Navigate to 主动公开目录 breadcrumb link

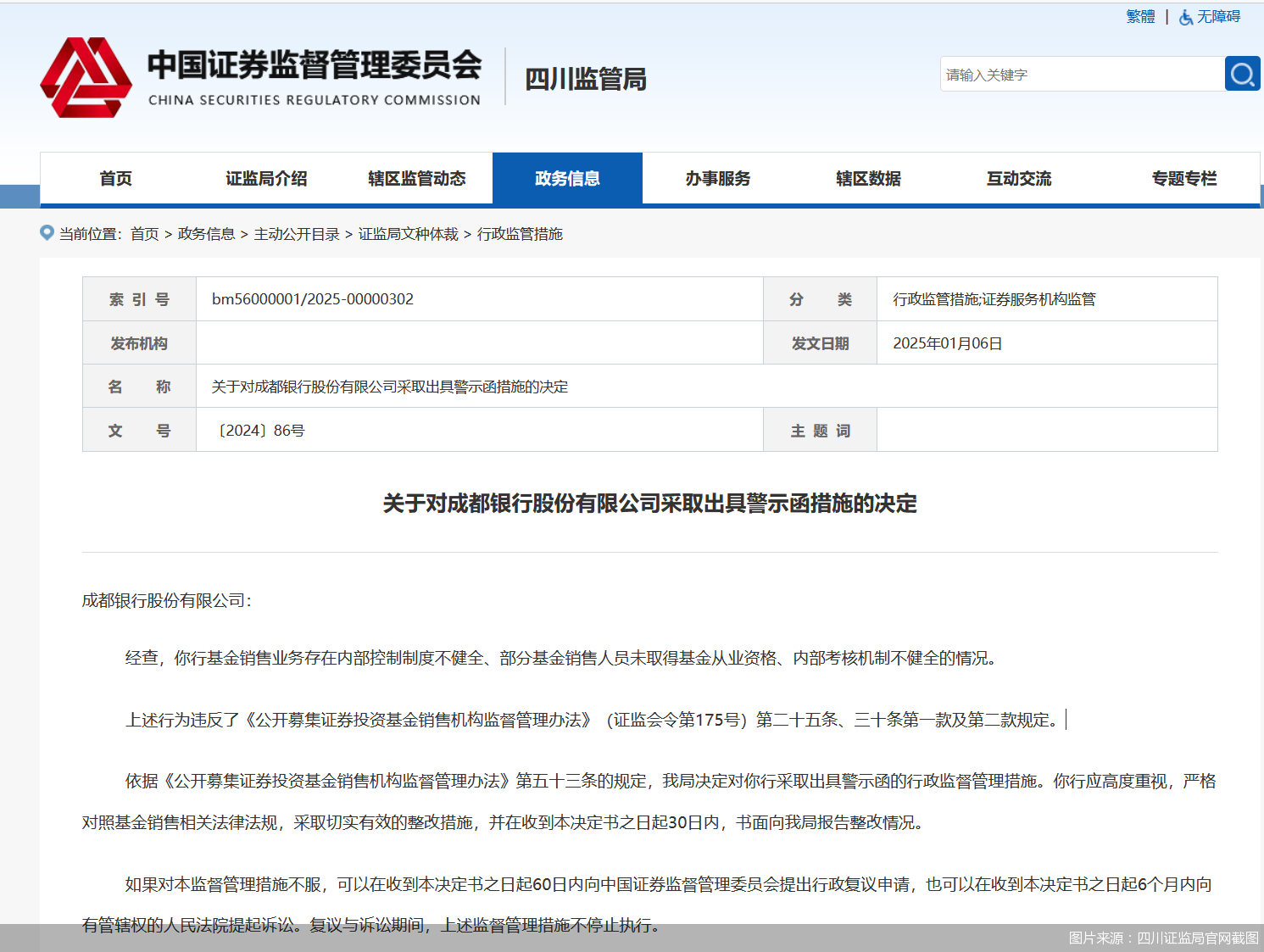point(297,234)
